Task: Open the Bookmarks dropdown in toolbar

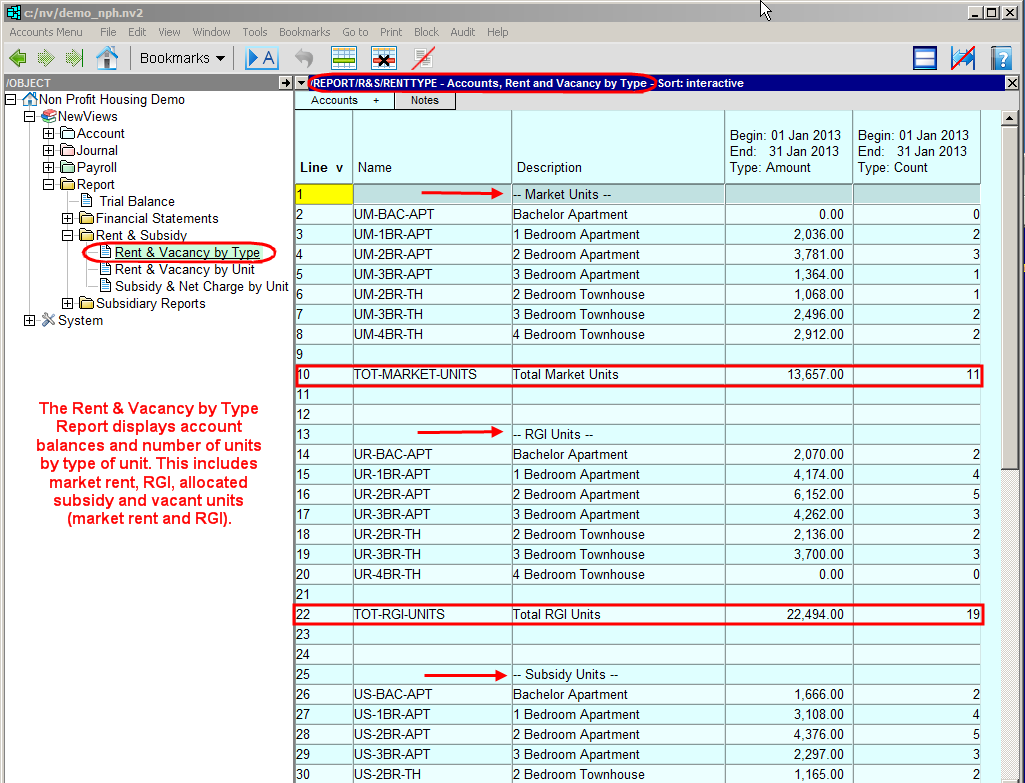Action: click(x=182, y=58)
